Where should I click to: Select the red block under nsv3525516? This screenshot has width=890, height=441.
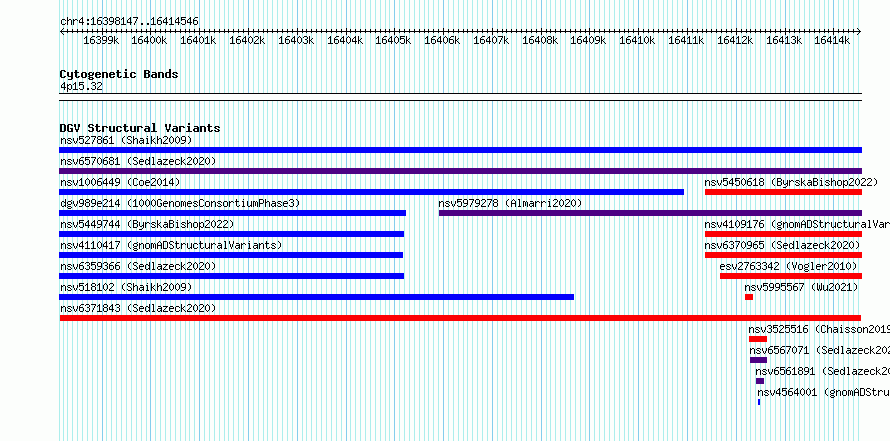[x=758, y=339]
